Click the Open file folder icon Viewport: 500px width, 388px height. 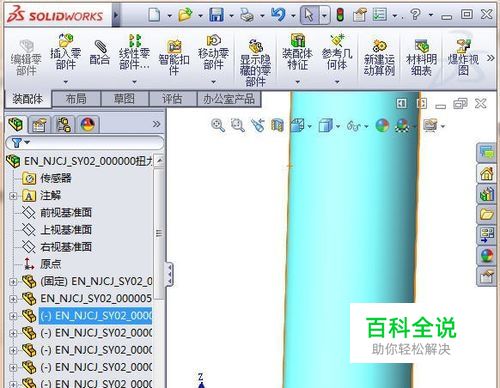[185, 15]
